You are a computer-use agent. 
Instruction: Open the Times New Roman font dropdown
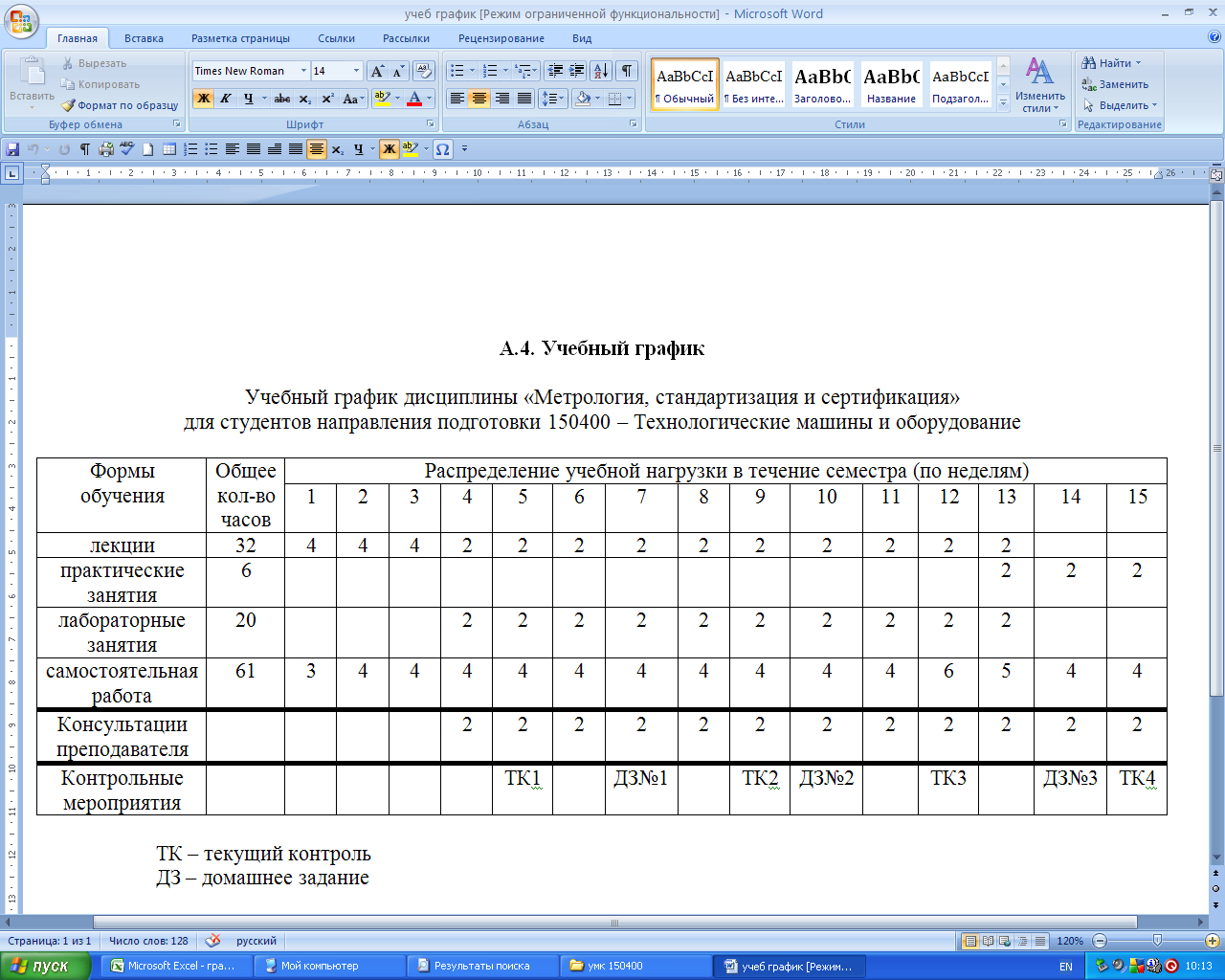[x=303, y=71]
